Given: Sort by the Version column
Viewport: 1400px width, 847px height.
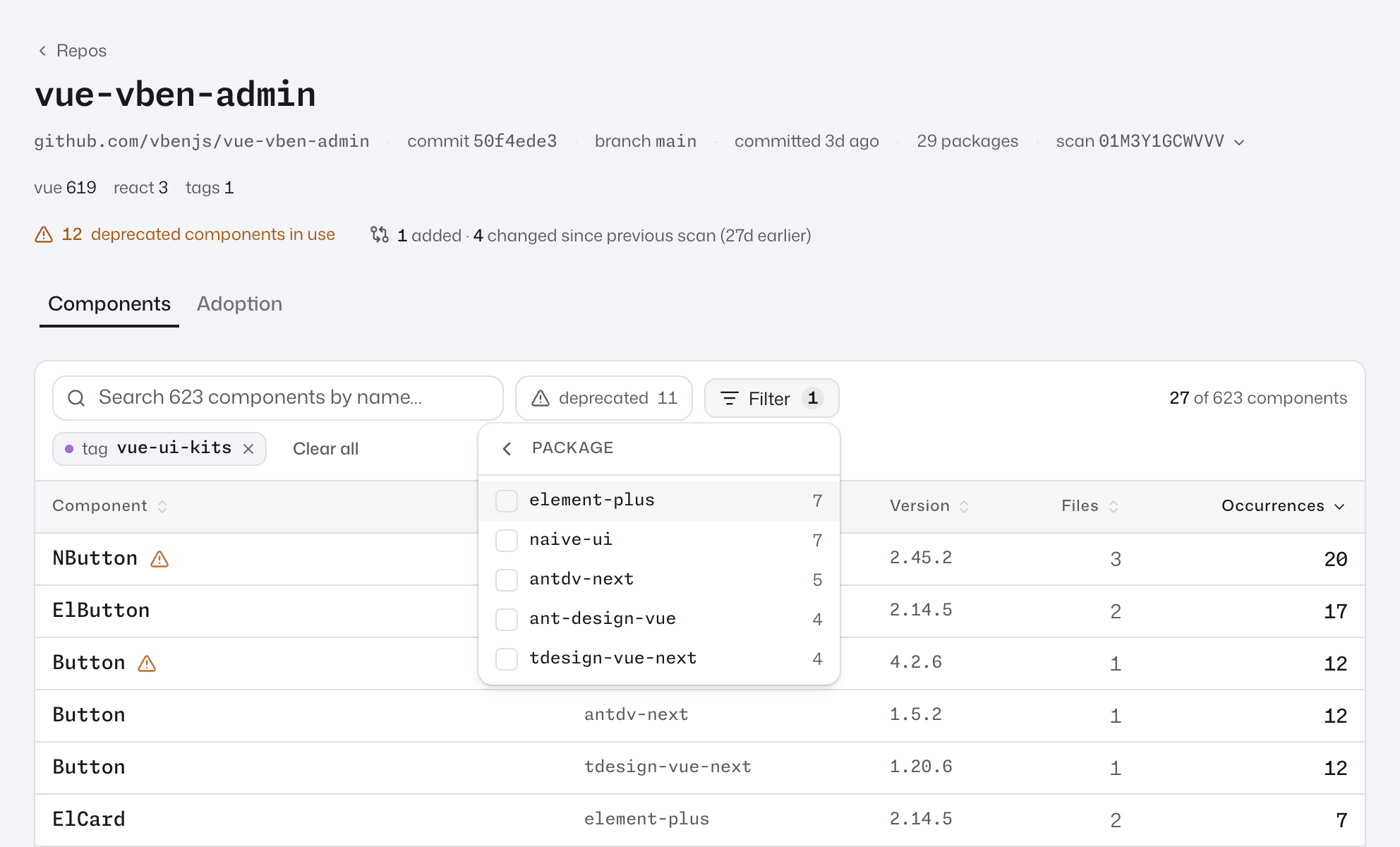Looking at the screenshot, I should pyautogui.click(x=929, y=506).
